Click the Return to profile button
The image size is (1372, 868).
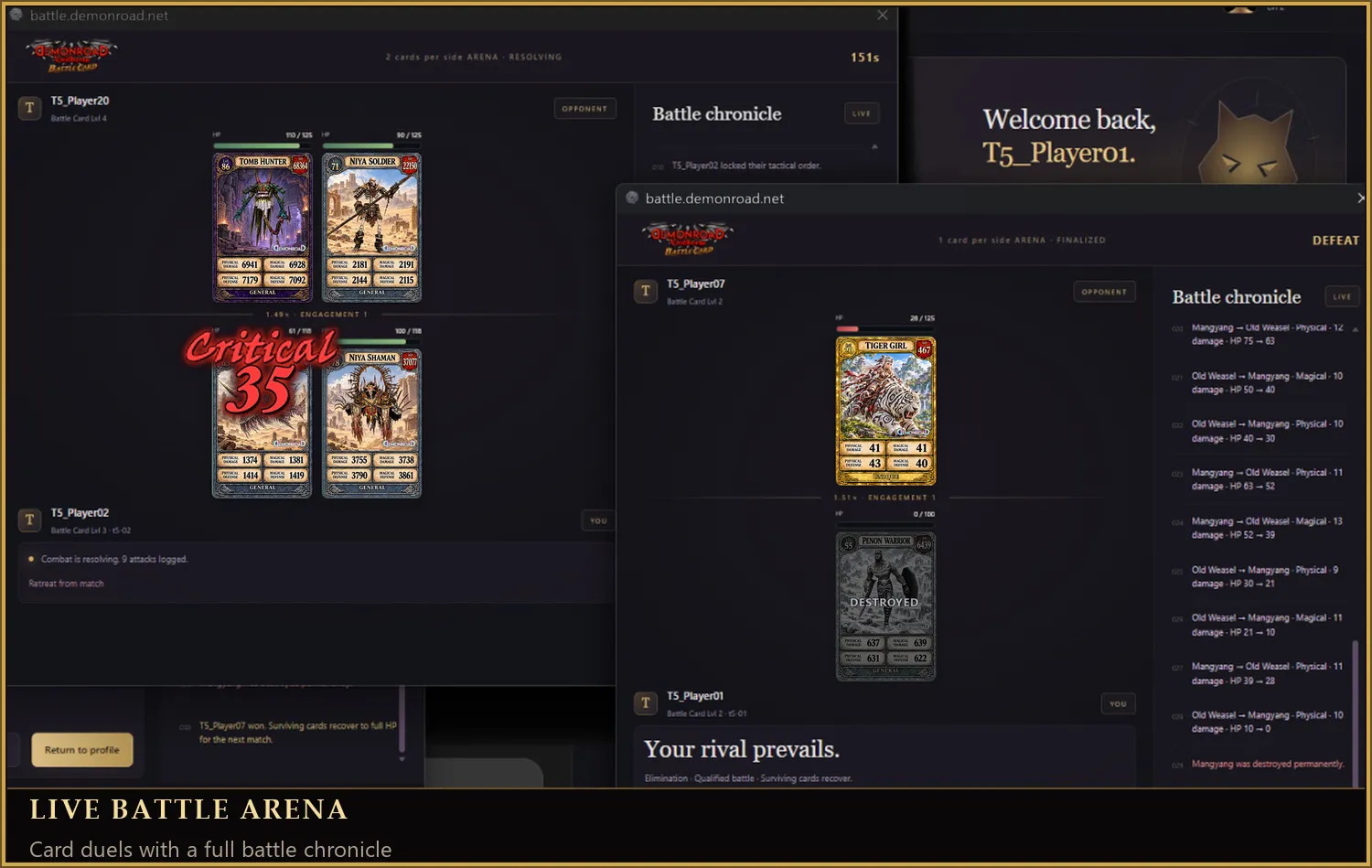point(82,750)
